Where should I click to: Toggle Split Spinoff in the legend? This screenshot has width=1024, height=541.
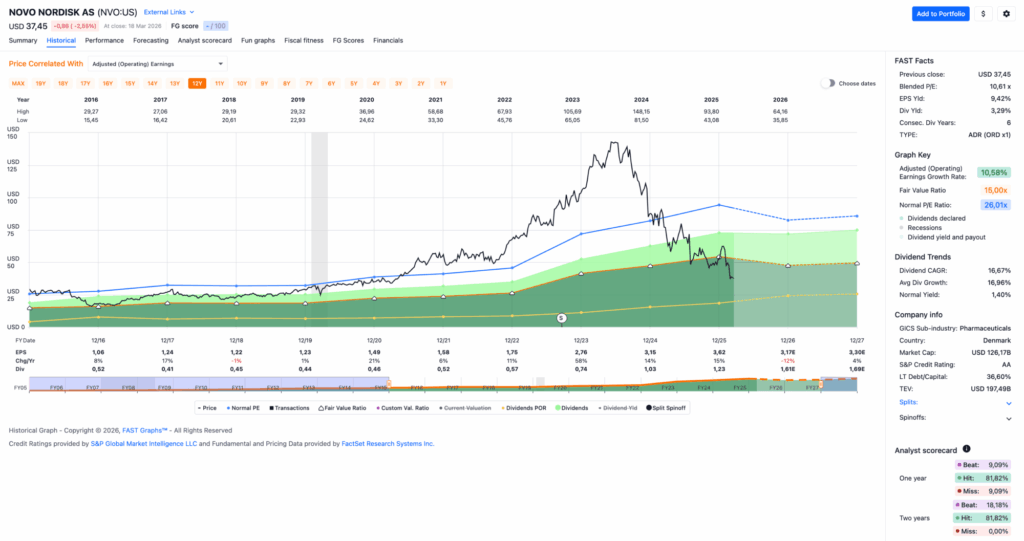click(665, 408)
